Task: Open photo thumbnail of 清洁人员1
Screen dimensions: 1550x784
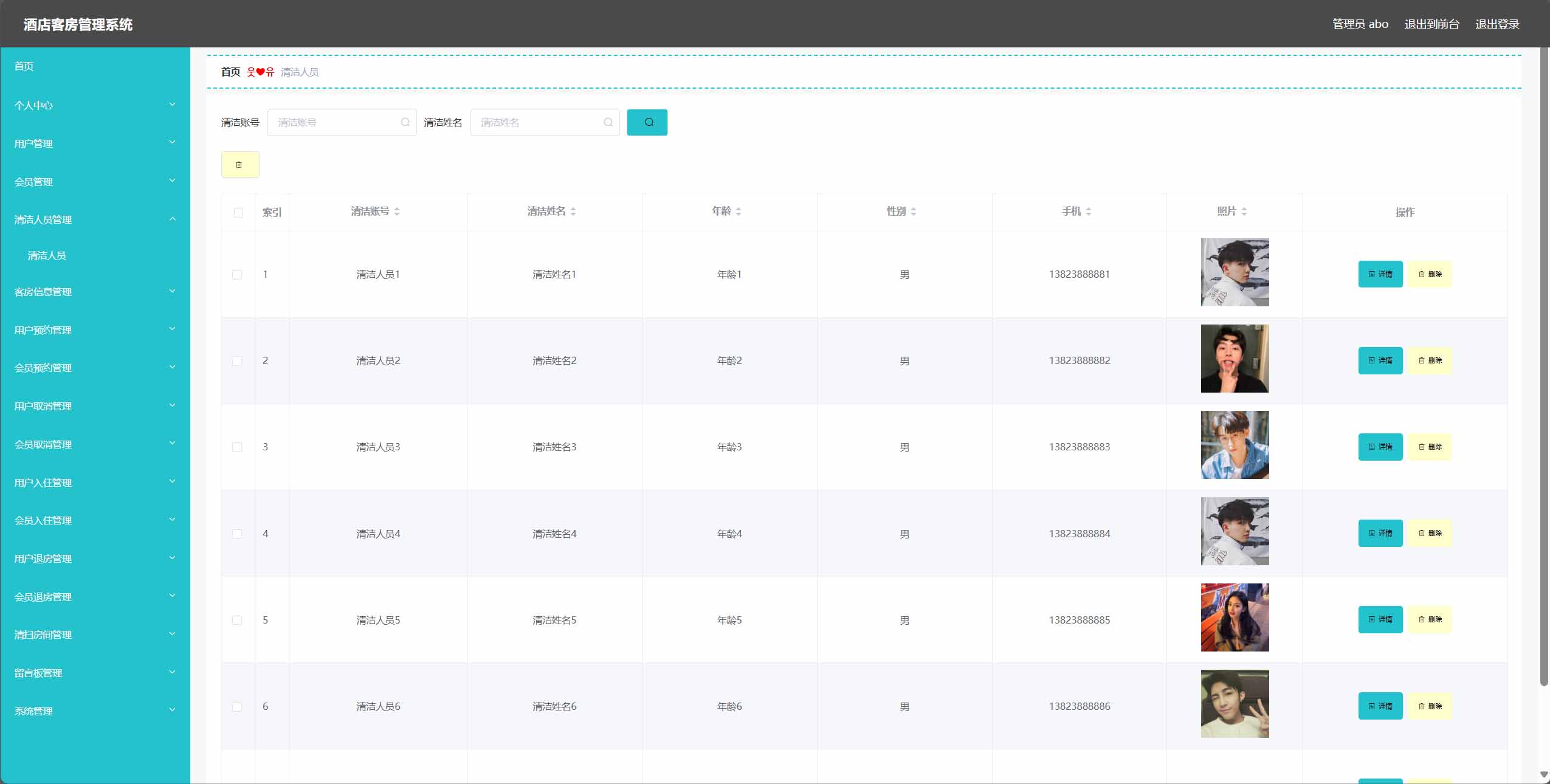Action: coord(1235,272)
